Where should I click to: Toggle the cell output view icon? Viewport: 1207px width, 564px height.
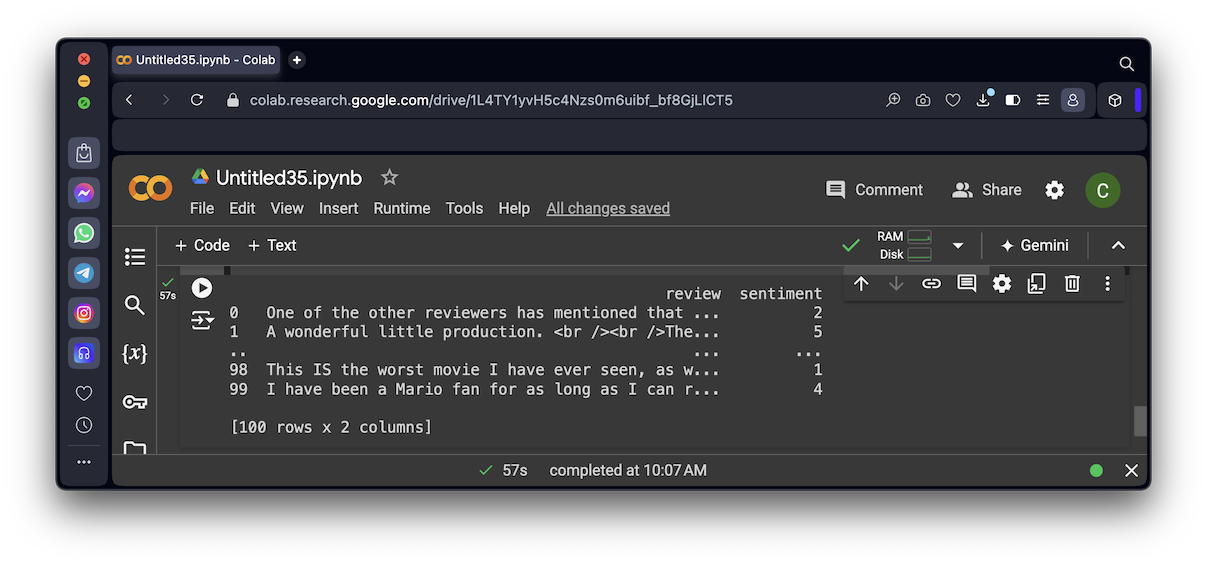[202, 320]
